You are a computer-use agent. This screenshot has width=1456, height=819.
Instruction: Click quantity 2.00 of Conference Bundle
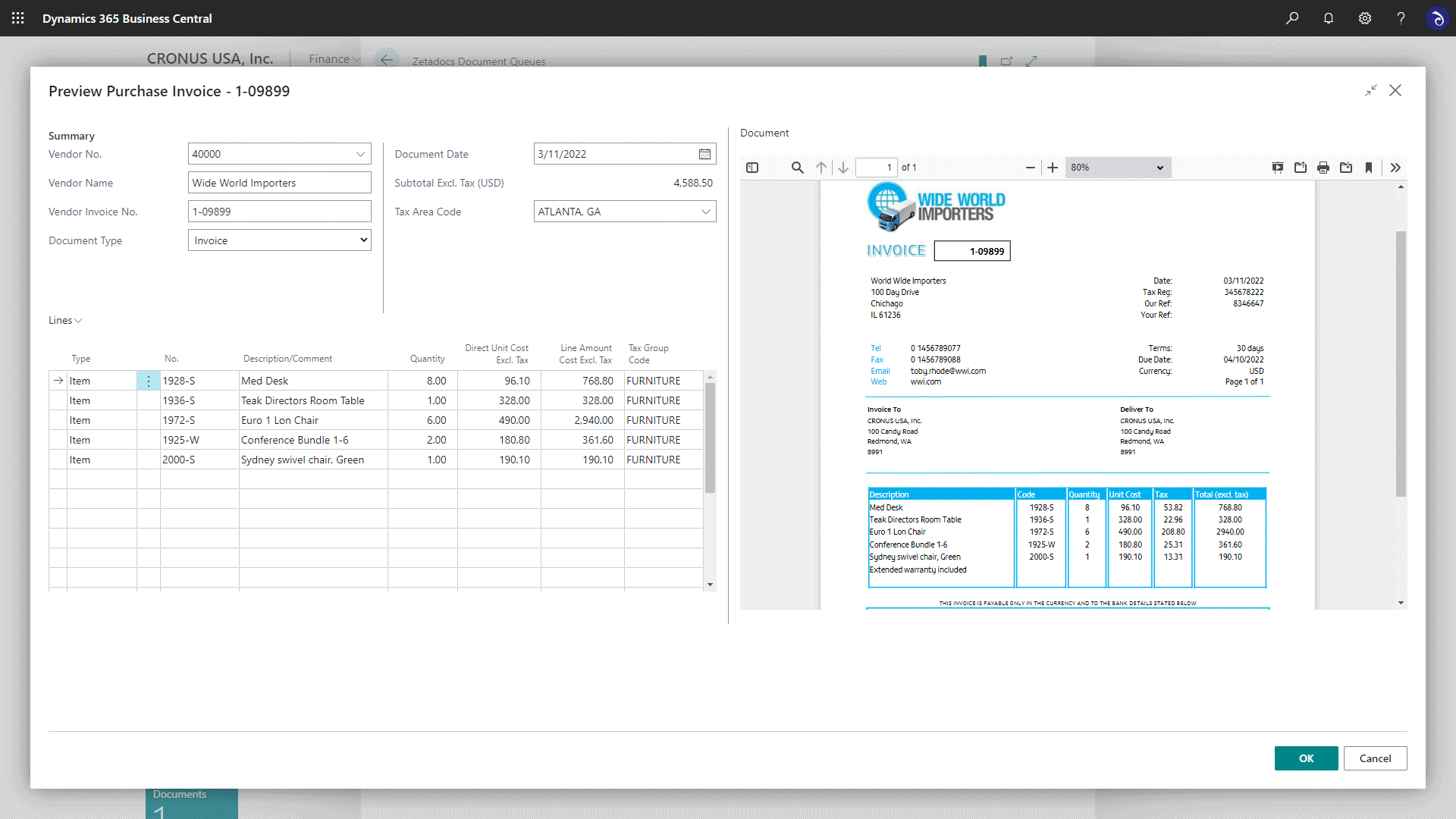(422, 440)
